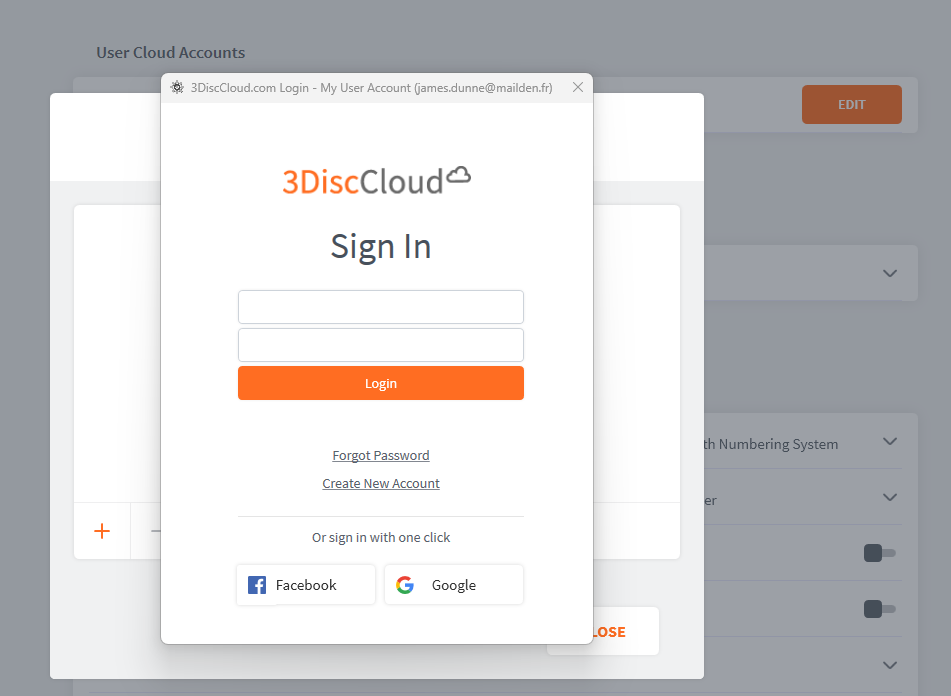Image resolution: width=951 pixels, height=696 pixels.
Task: Click the Google logo icon
Action: [405, 585]
